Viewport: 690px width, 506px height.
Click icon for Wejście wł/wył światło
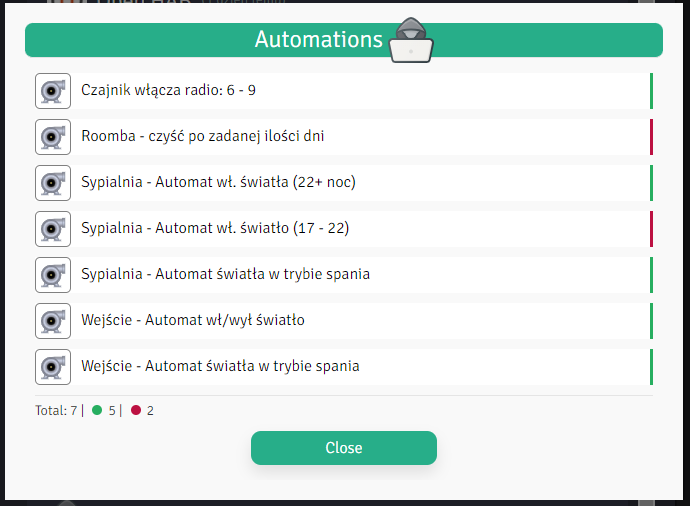(53, 321)
